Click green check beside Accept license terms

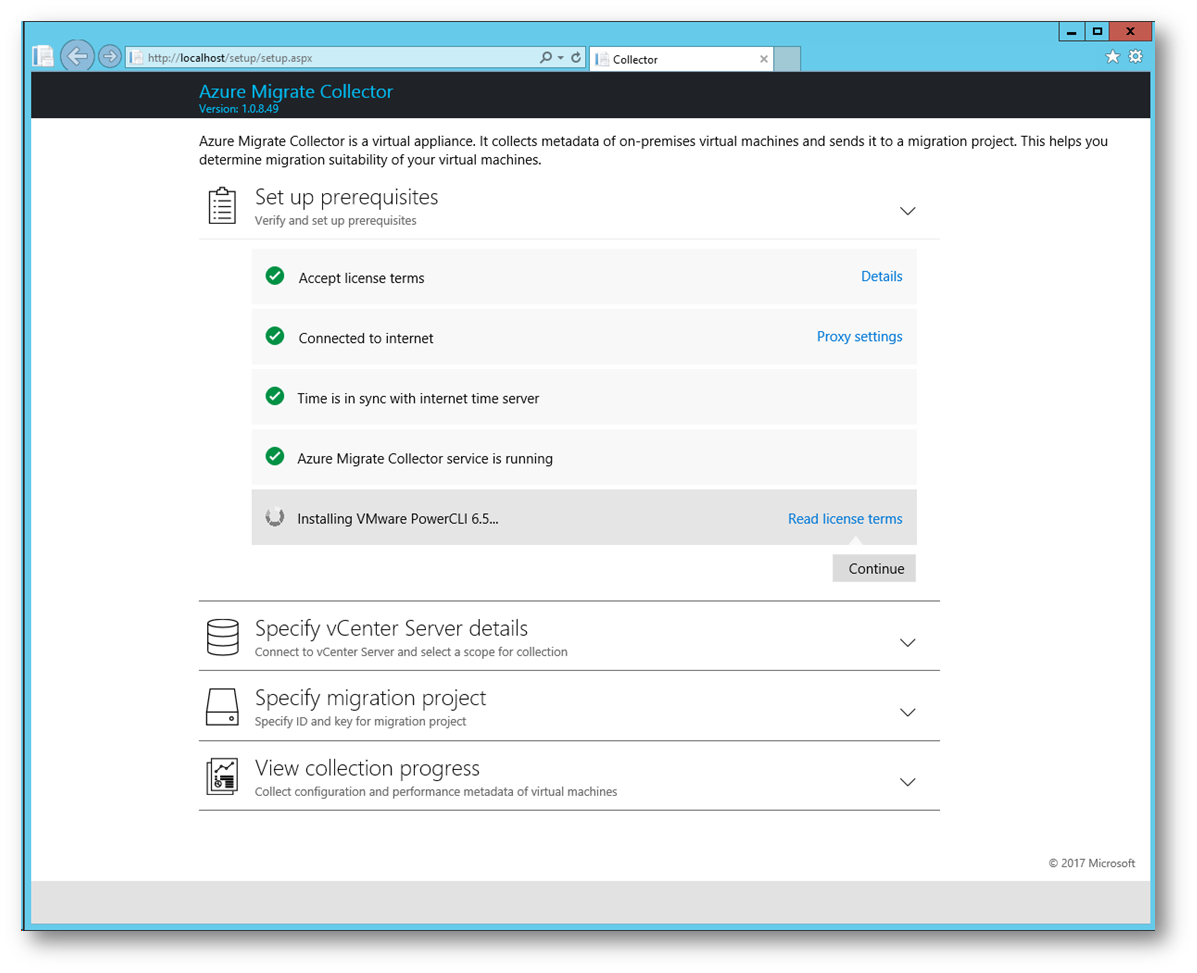(275, 276)
